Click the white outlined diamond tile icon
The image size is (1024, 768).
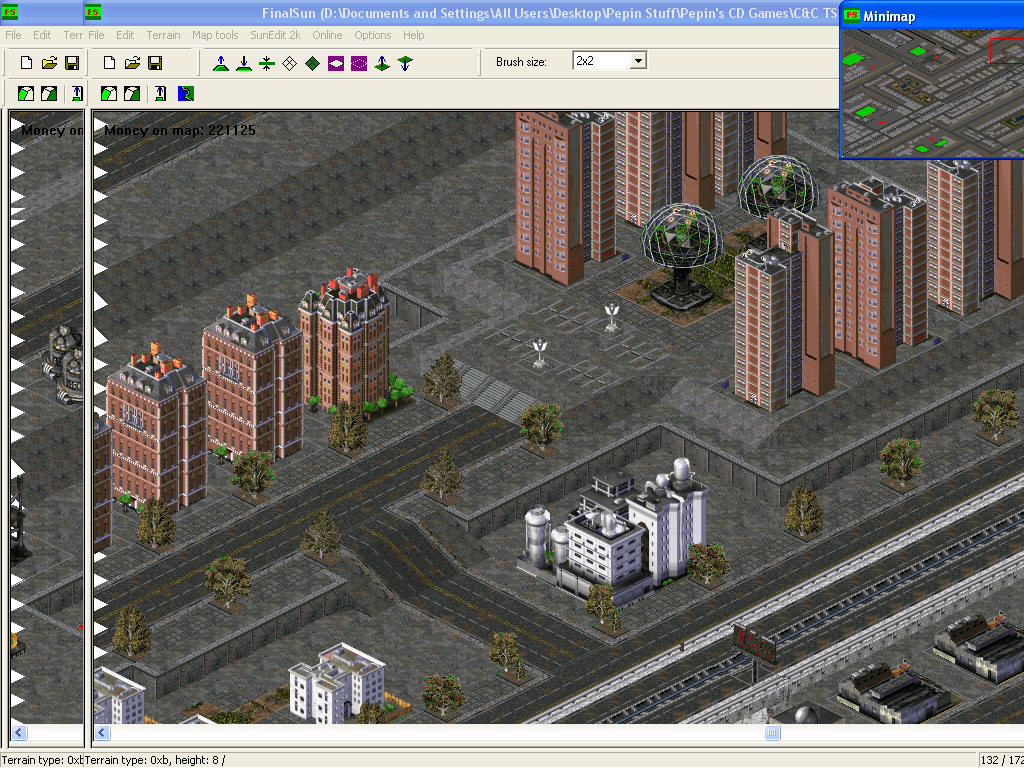(x=289, y=63)
